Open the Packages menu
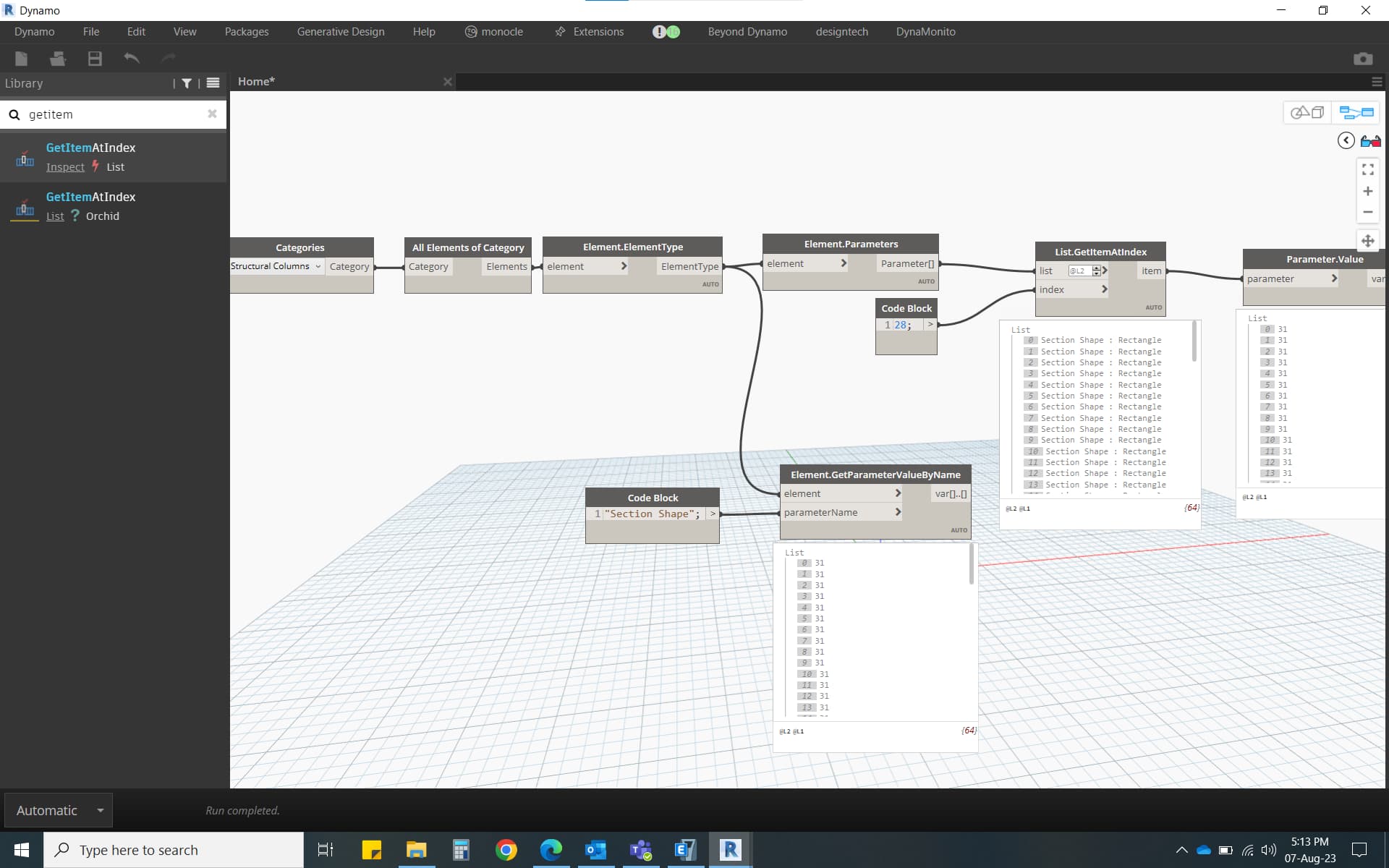1389x868 pixels. click(x=246, y=32)
